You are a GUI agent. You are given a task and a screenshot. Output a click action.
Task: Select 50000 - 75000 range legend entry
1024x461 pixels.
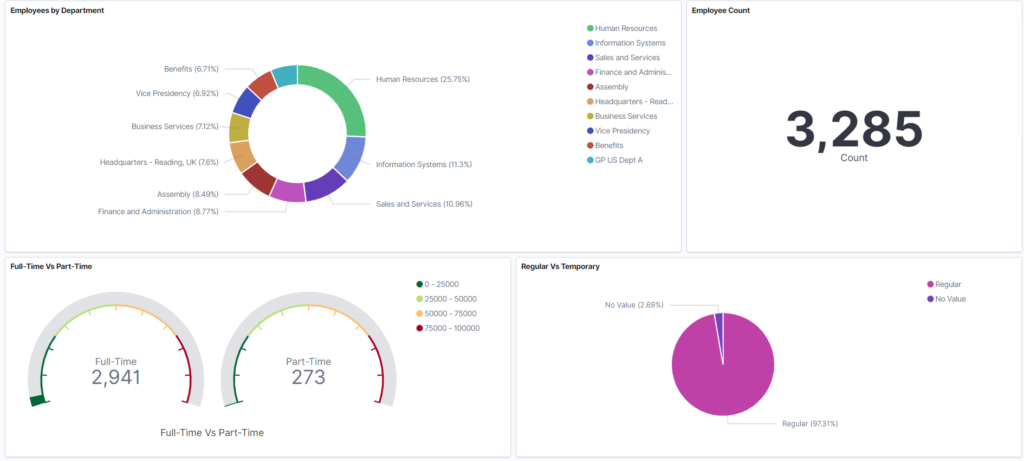[450, 313]
